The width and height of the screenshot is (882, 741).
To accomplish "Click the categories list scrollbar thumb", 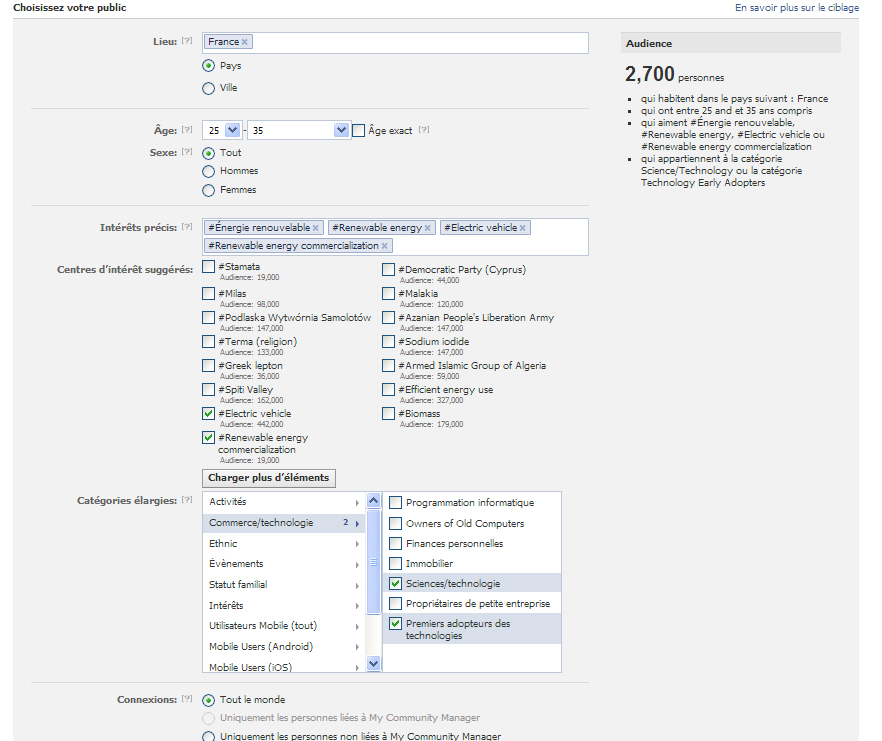I will coord(374,562).
